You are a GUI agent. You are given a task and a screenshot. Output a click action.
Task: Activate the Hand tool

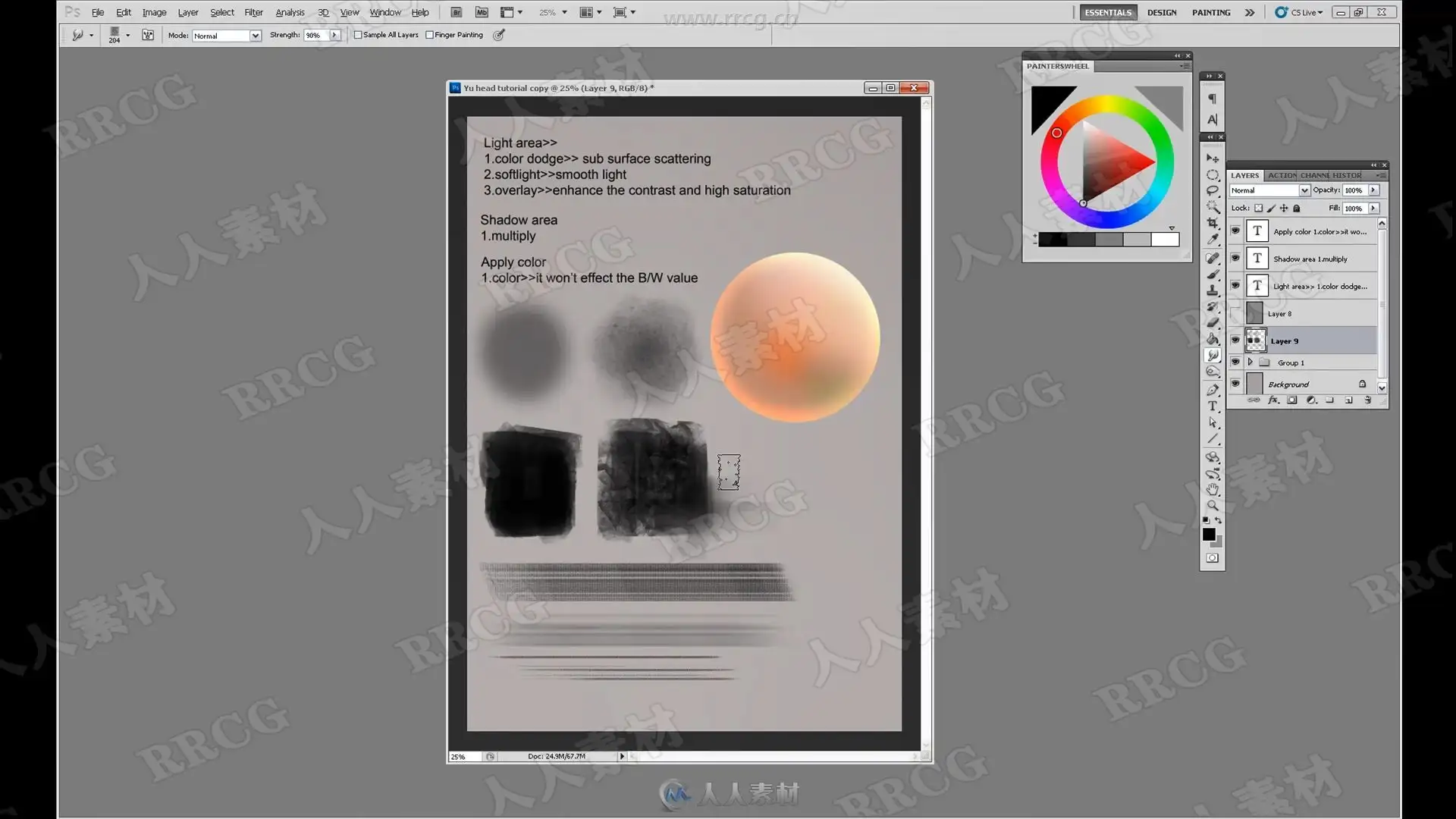pyautogui.click(x=1213, y=489)
